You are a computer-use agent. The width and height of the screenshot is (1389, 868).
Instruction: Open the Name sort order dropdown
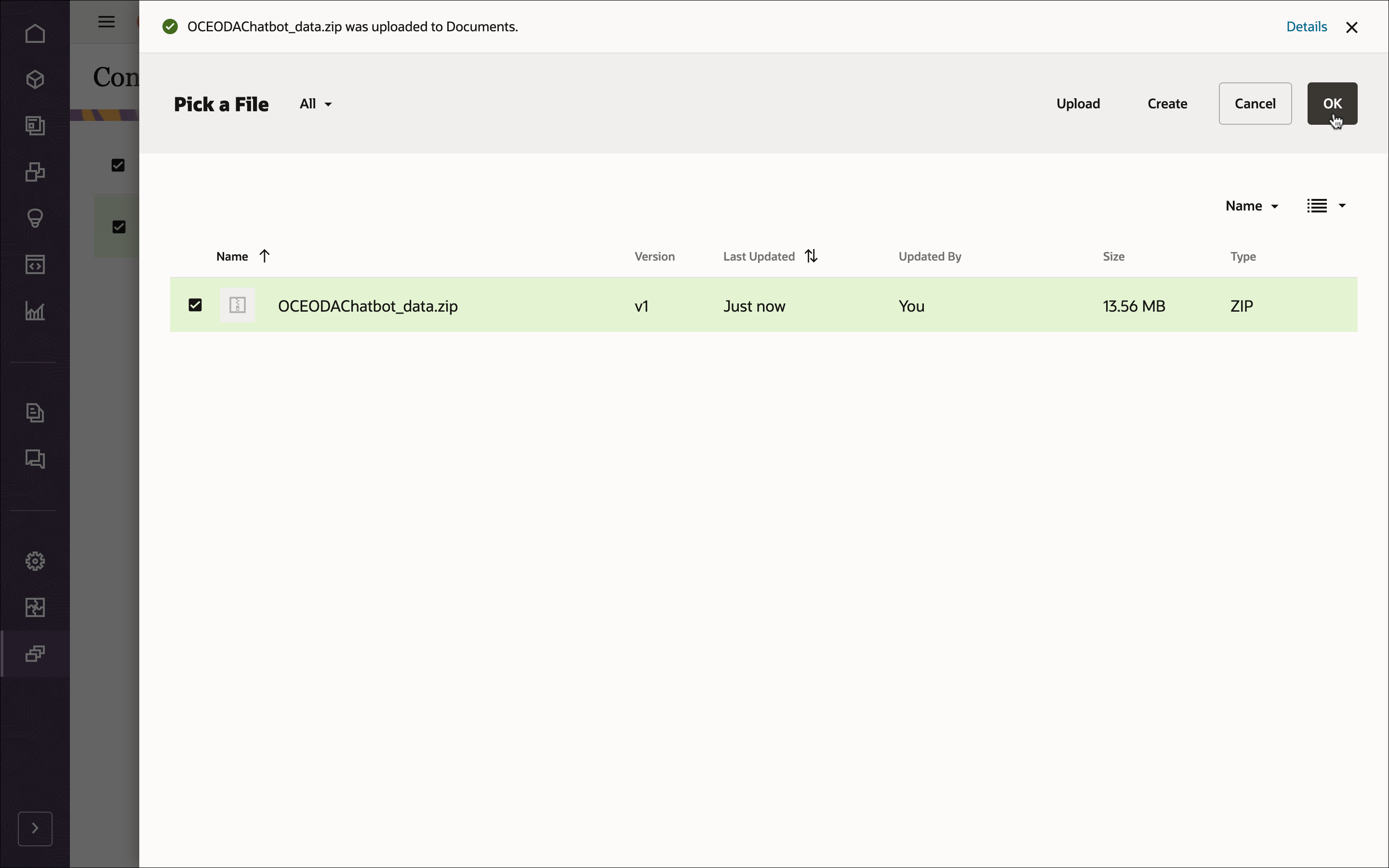point(1251,206)
